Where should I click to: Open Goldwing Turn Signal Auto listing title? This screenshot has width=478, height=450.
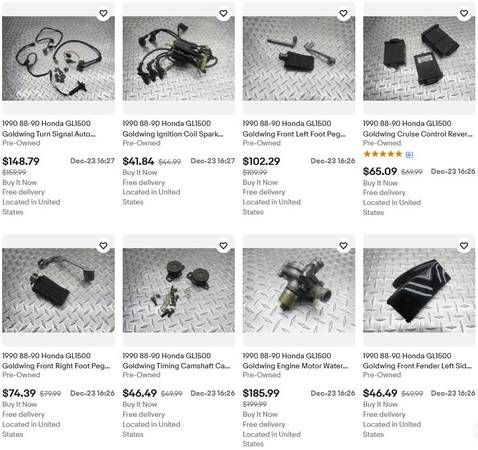49,129
